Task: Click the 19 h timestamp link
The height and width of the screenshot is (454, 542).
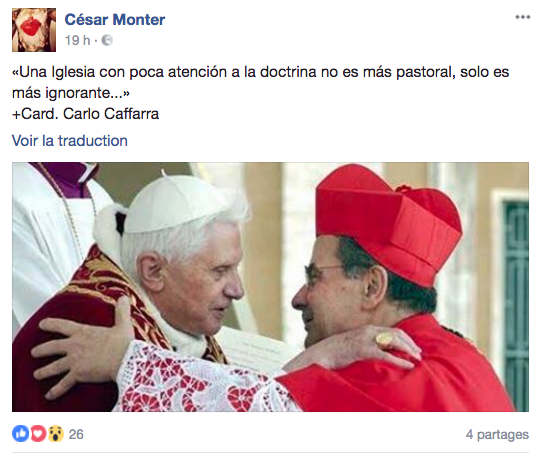Action: (x=77, y=40)
